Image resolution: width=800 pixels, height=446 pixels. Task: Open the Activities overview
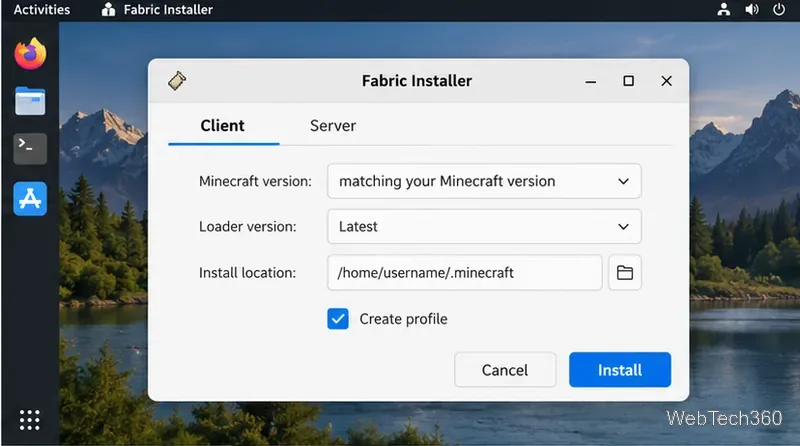42,9
